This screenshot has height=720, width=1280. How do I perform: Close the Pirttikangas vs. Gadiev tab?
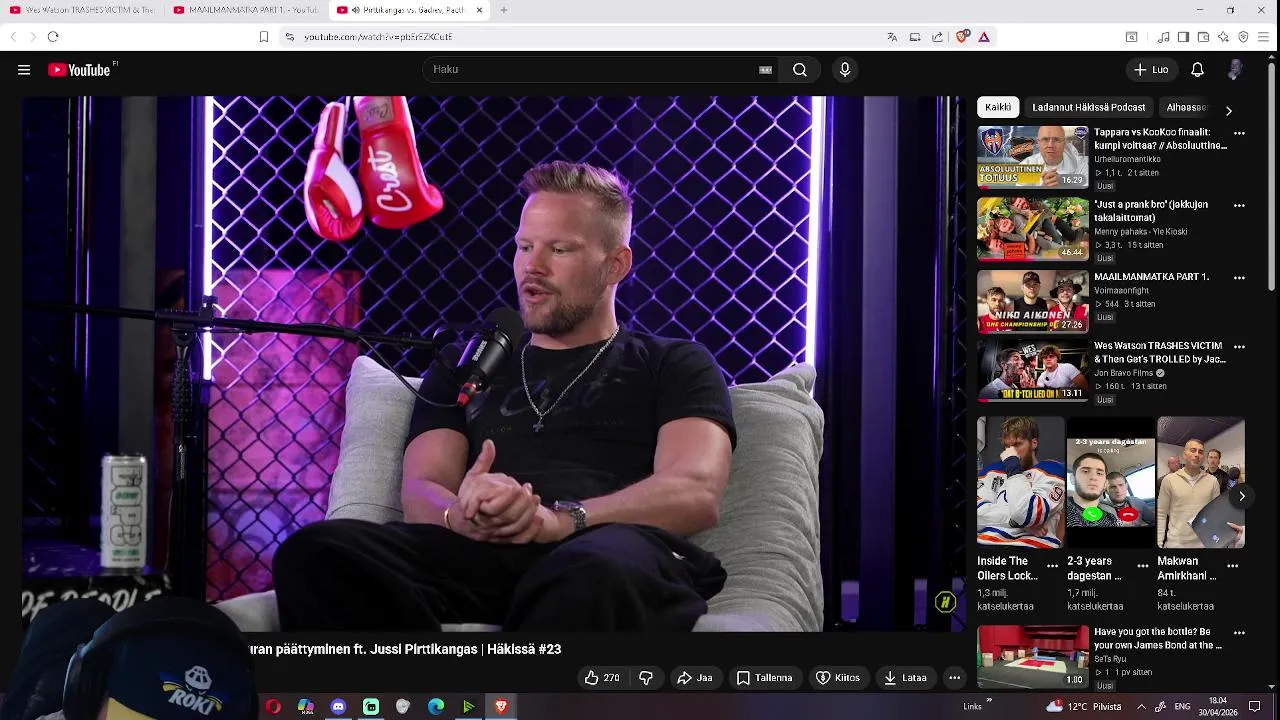coord(479,10)
